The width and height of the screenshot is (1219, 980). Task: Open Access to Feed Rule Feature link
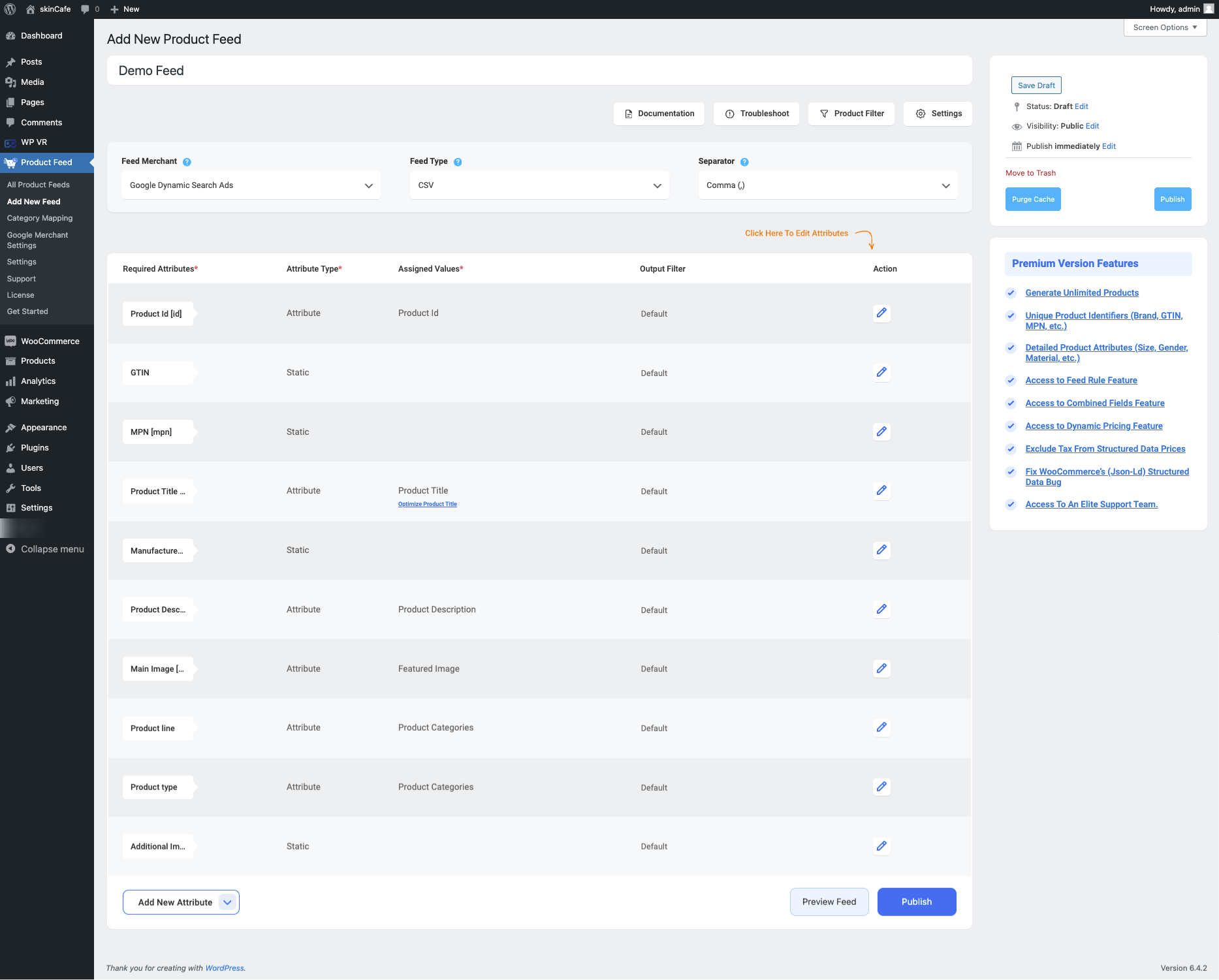[1081, 380]
